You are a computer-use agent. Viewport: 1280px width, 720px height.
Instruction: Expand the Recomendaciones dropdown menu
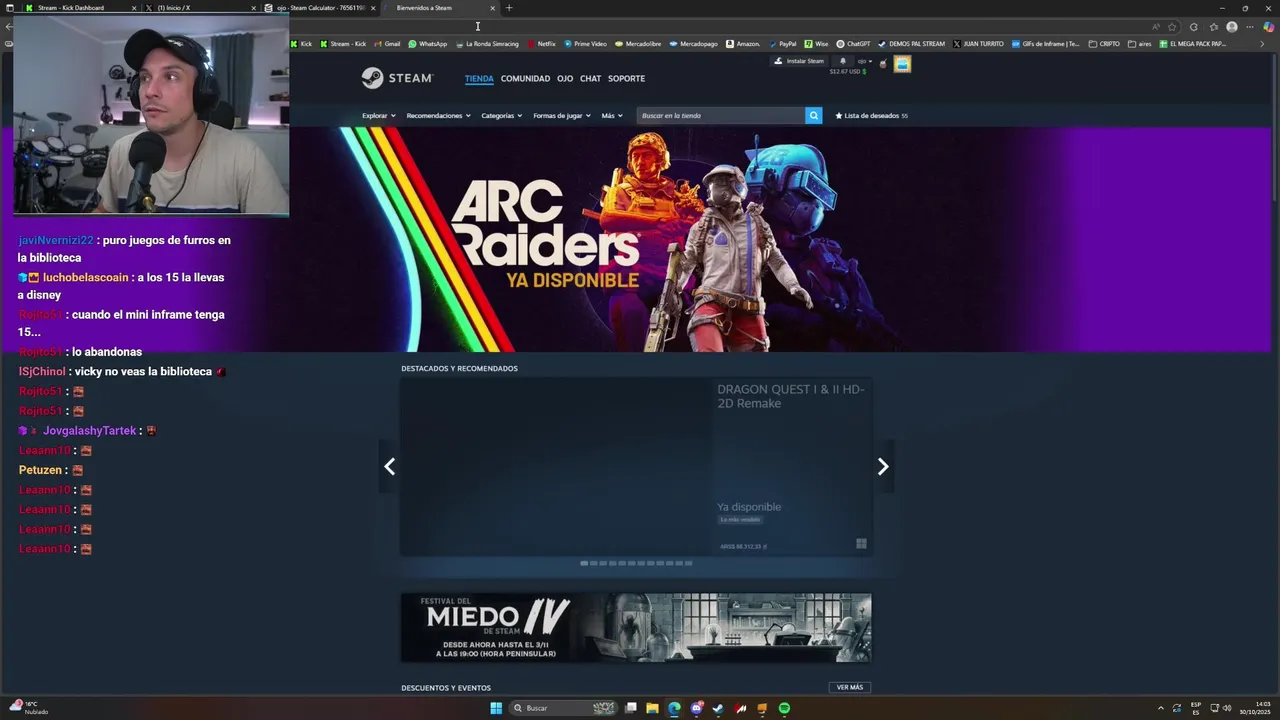[438, 115]
